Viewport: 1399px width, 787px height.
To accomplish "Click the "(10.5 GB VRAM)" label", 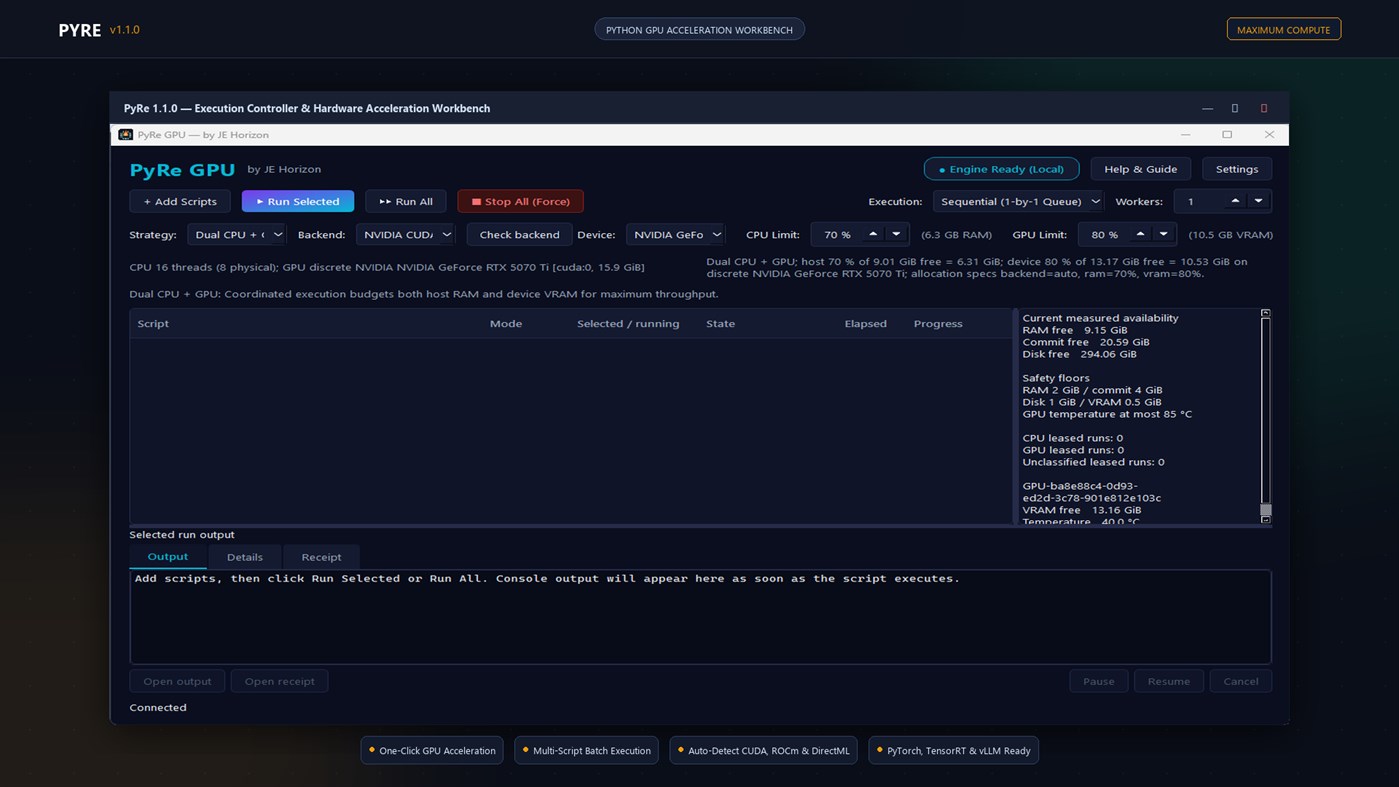I will coord(1230,234).
